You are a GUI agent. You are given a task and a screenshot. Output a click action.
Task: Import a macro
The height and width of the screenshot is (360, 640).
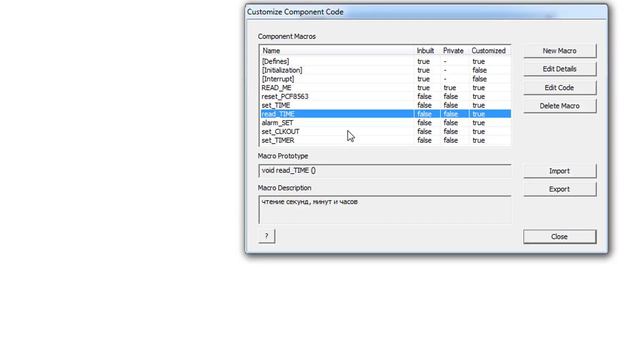(560, 171)
